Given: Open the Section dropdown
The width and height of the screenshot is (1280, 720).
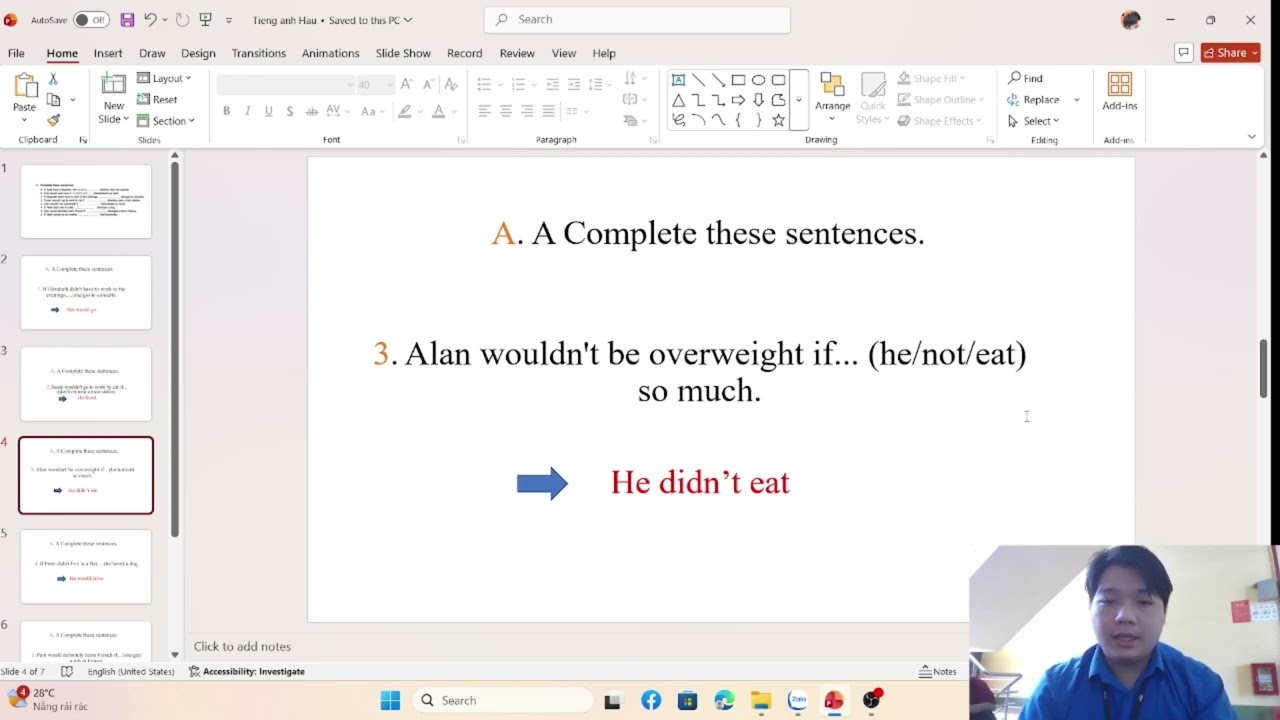Looking at the screenshot, I should pyautogui.click(x=166, y=121).
